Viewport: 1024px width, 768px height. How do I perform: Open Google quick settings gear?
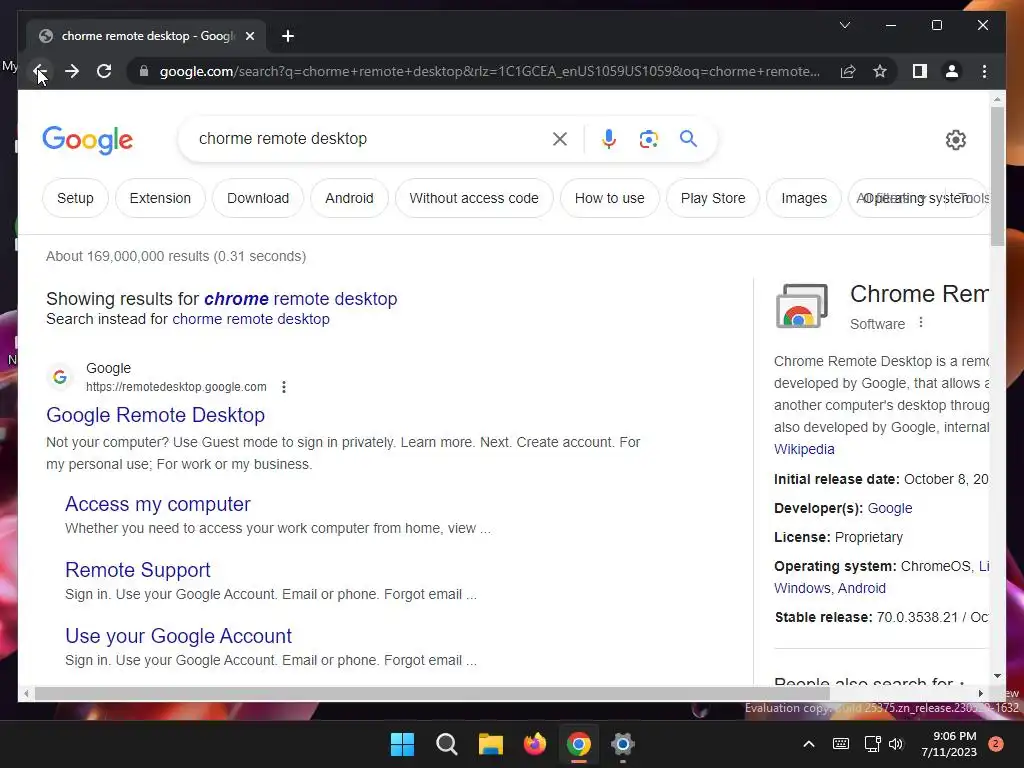(x=955, y=139)
